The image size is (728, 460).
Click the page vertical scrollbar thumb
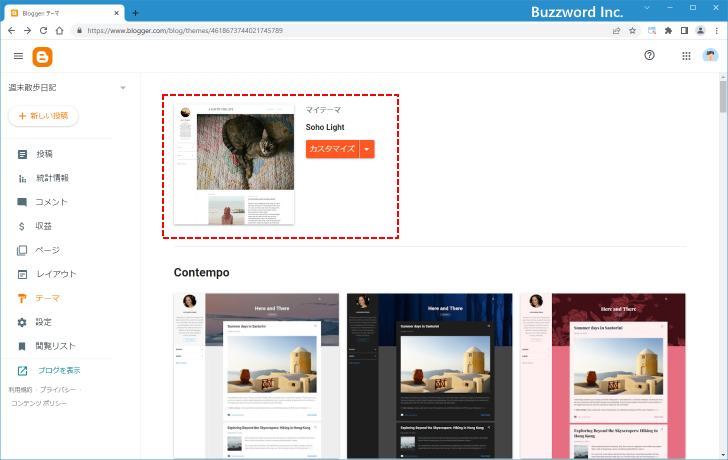click(x=723, y=97)
